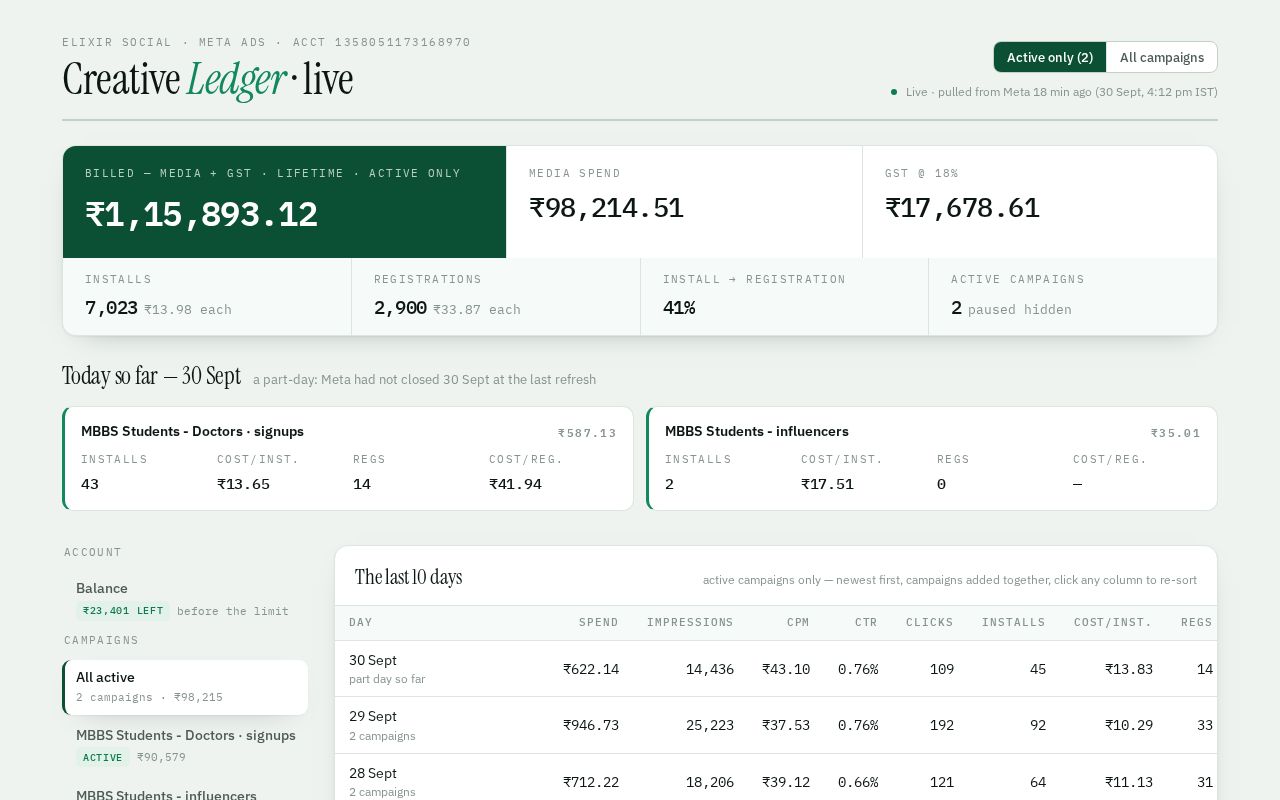Screen dimensions: 1280x800
Task: Sort table by CTR column
Action: (866, 622)
